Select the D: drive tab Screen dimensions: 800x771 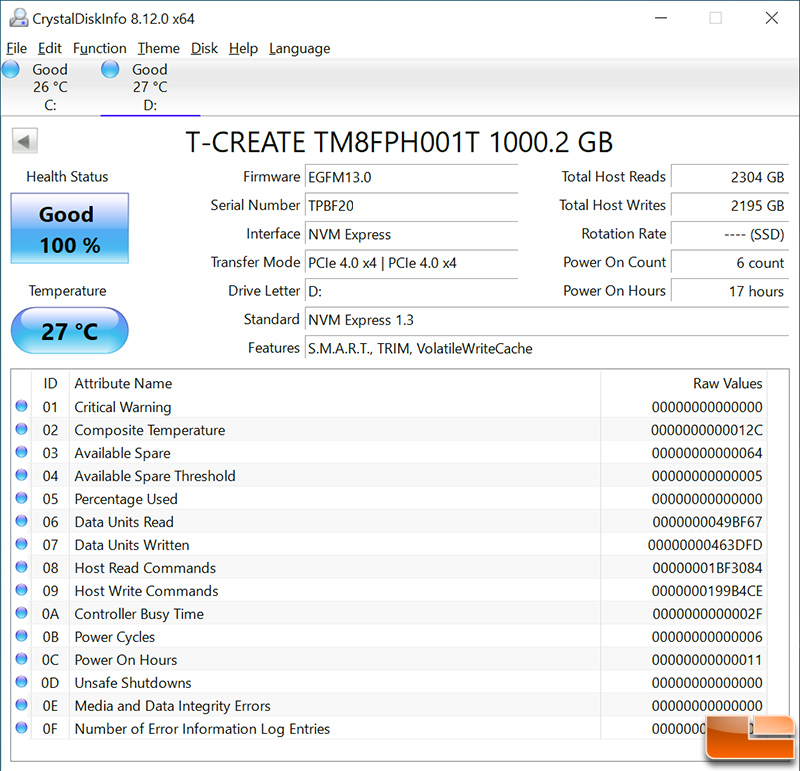(150, 87)
